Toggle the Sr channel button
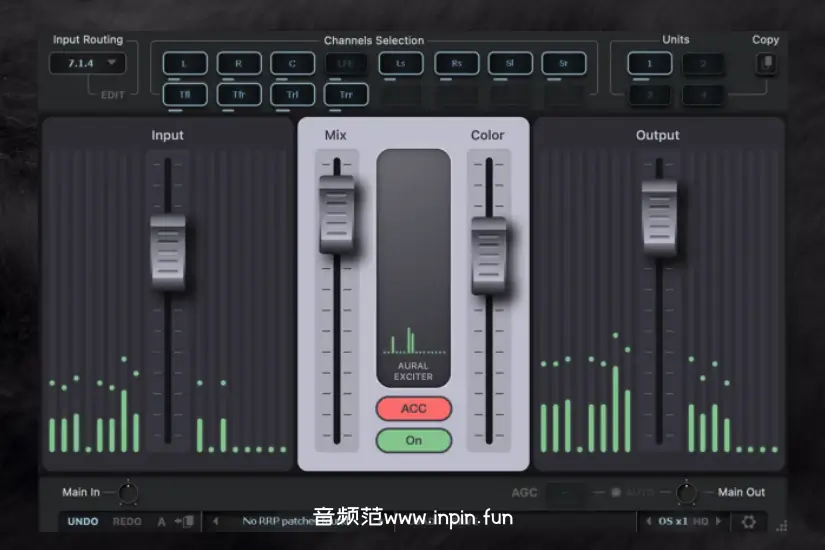825x550 pixels. (564, 64)
